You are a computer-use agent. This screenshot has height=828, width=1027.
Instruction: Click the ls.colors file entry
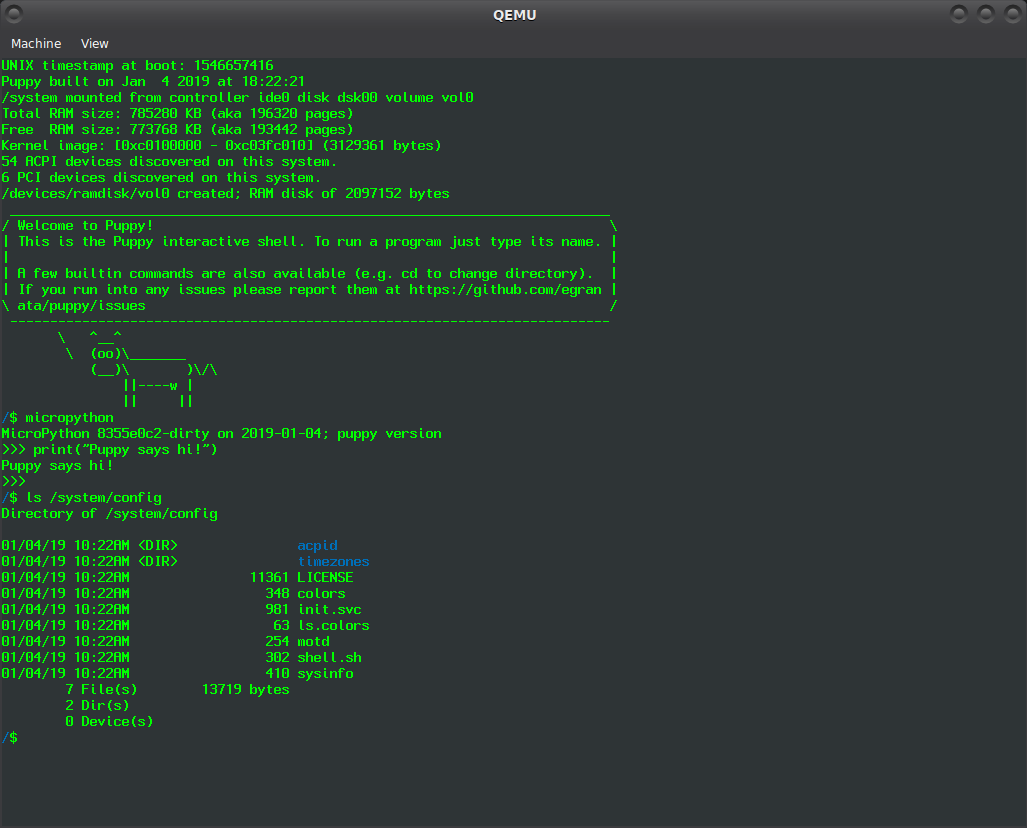[x=333, y=626]
